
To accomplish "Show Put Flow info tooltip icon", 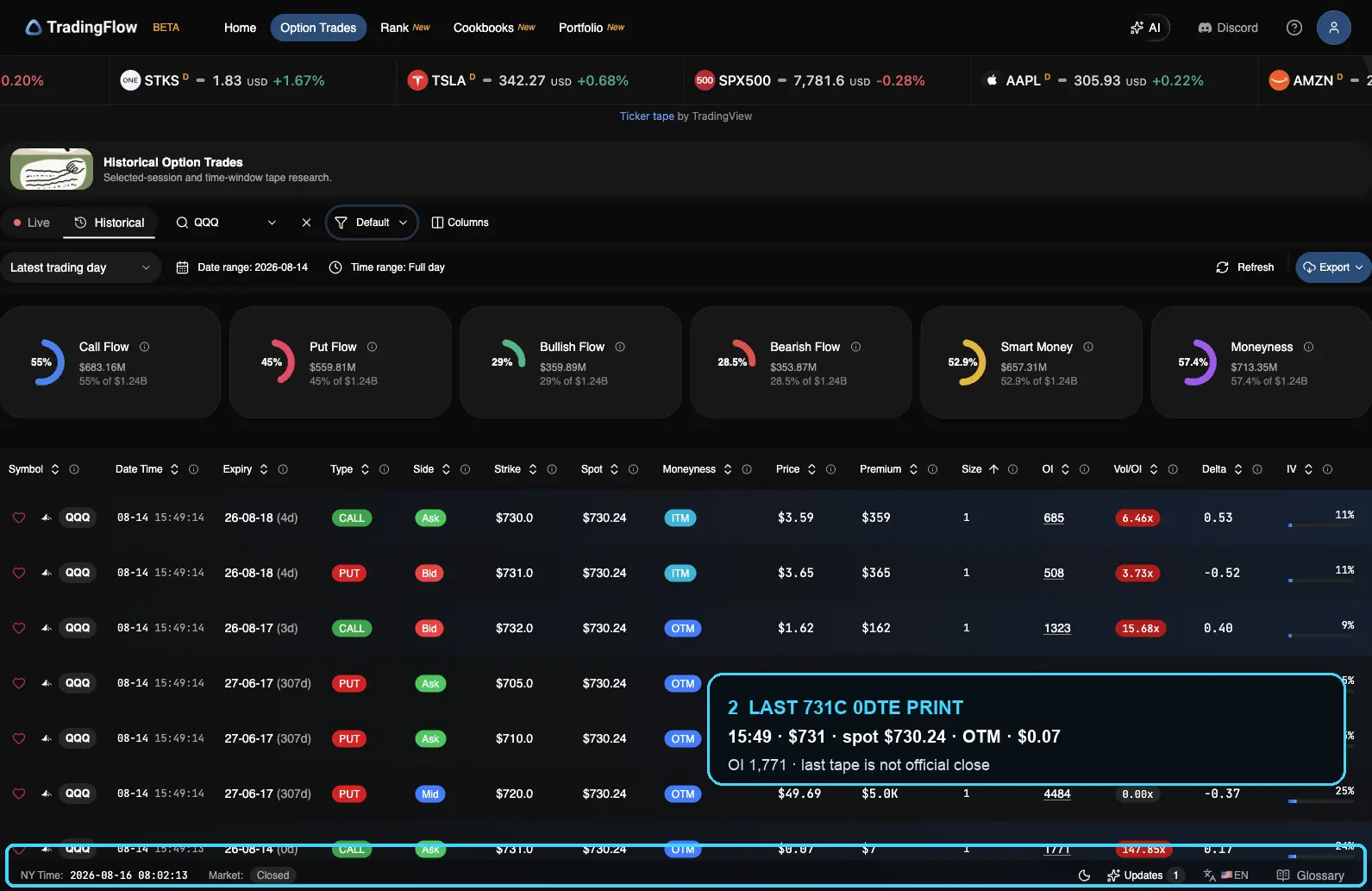I will (373, 347).
